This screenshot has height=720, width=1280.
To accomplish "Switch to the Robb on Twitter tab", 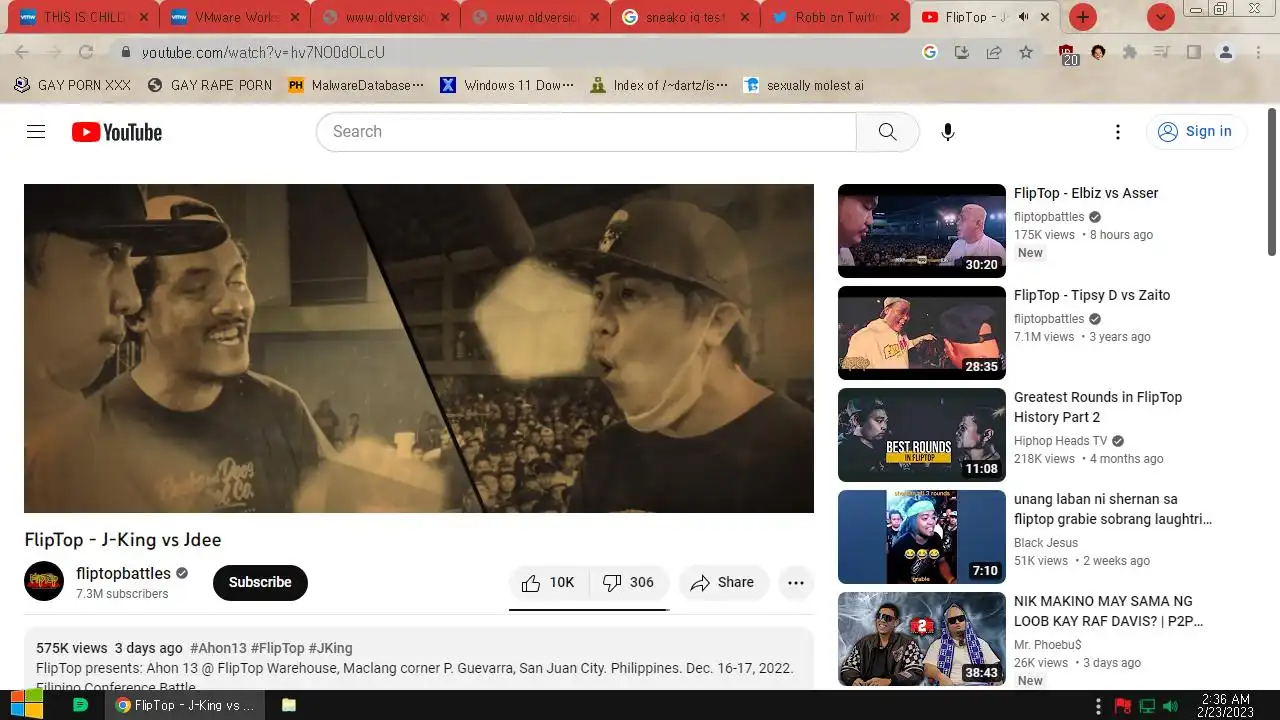I will tap(835, 17).
